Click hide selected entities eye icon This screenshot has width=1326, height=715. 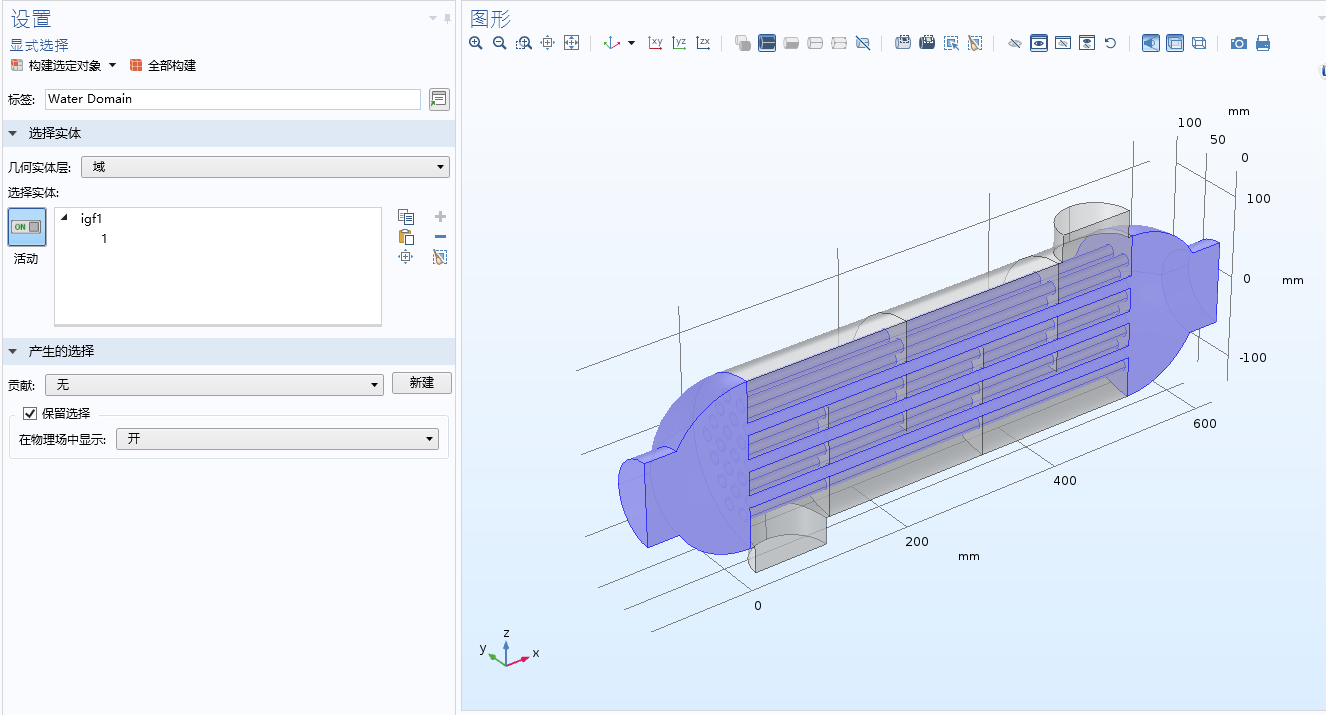[1015, 43]
